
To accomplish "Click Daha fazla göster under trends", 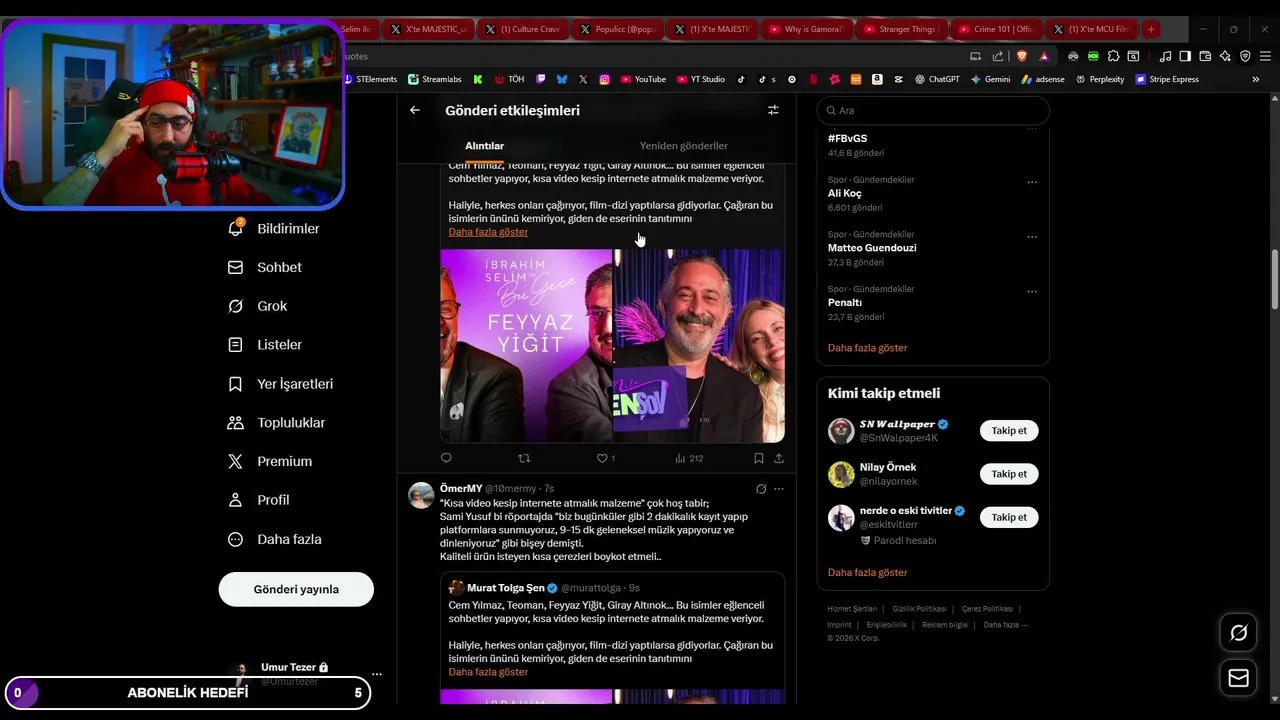I will 867,348.
